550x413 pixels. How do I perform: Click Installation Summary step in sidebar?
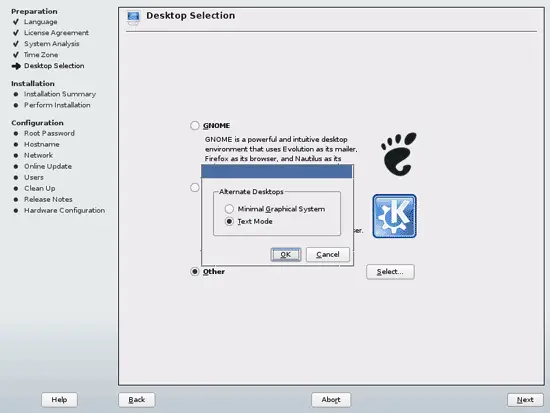(x=60, y=94)
